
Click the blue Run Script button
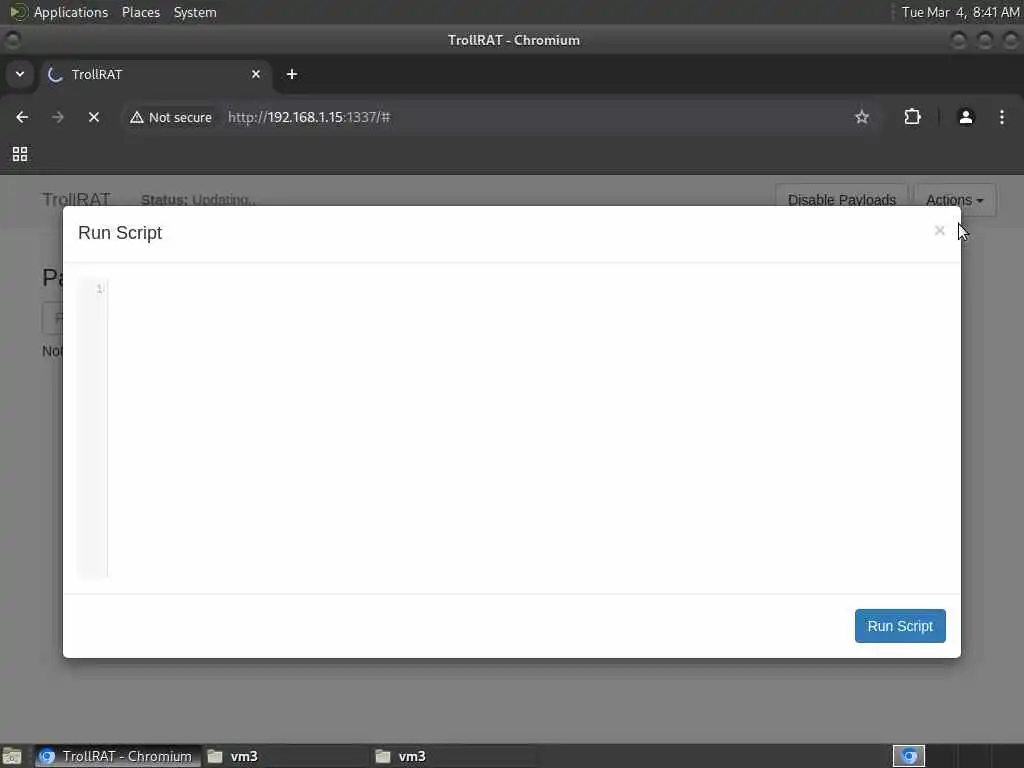900,626
